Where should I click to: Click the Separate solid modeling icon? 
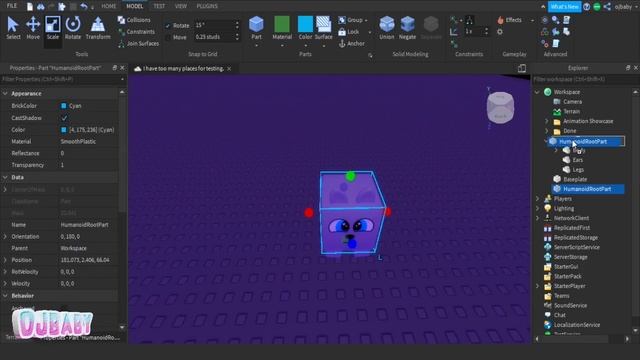pos(431,28)
